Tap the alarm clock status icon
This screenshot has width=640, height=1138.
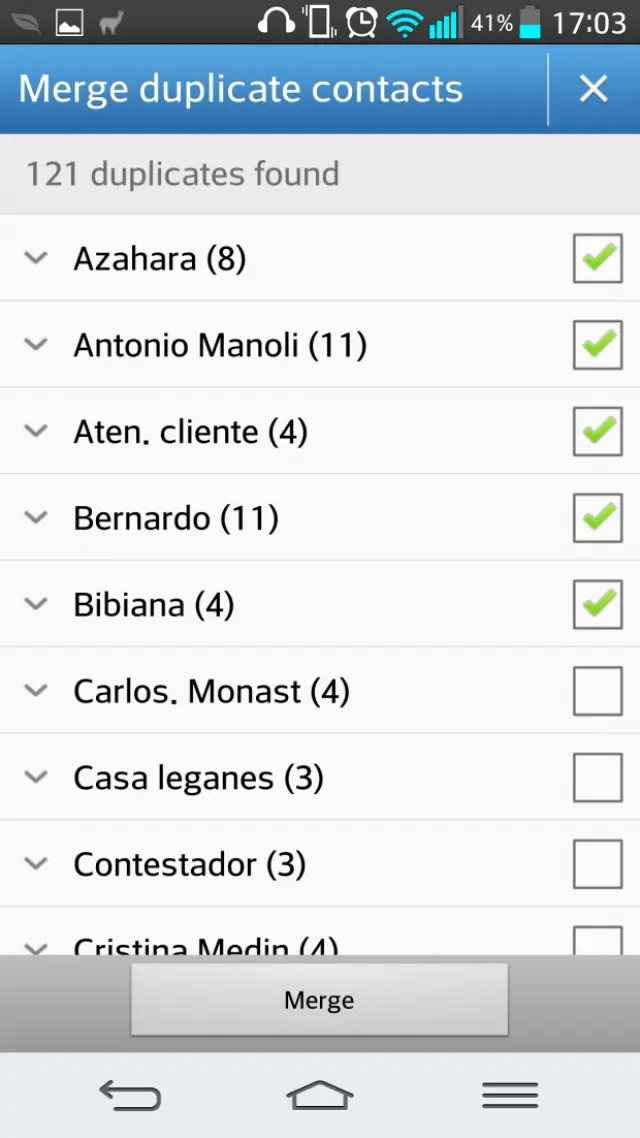tap(362, 21)
